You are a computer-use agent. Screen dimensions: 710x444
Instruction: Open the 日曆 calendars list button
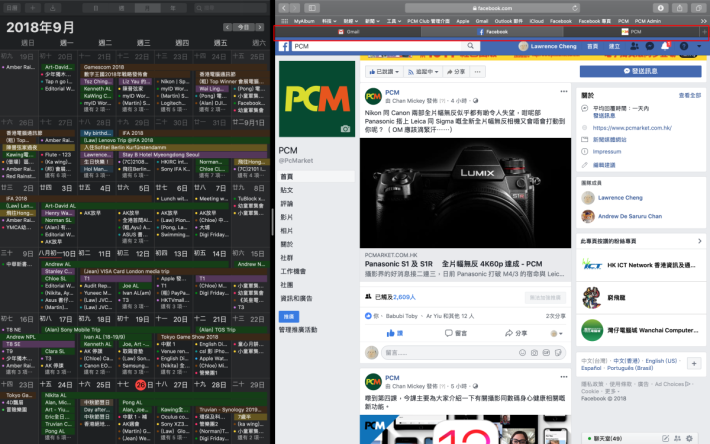pyautogui.click(x=12, y=8)
